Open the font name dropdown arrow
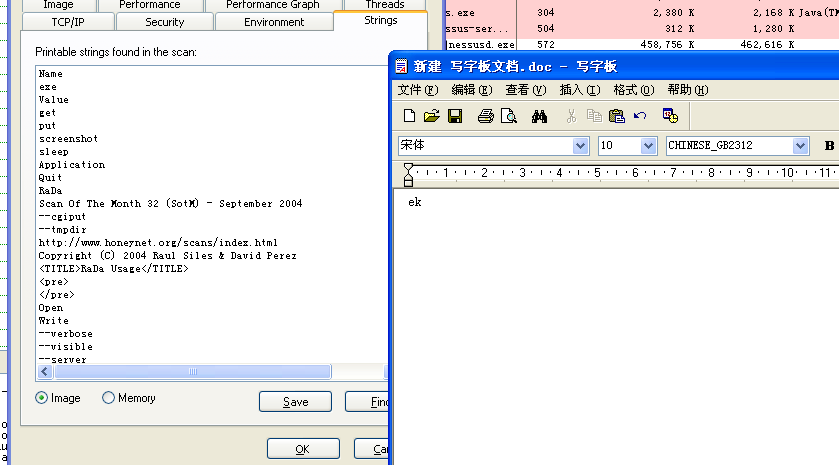Image resolution: width=839 pixels, height=465 pixels. 580,146
